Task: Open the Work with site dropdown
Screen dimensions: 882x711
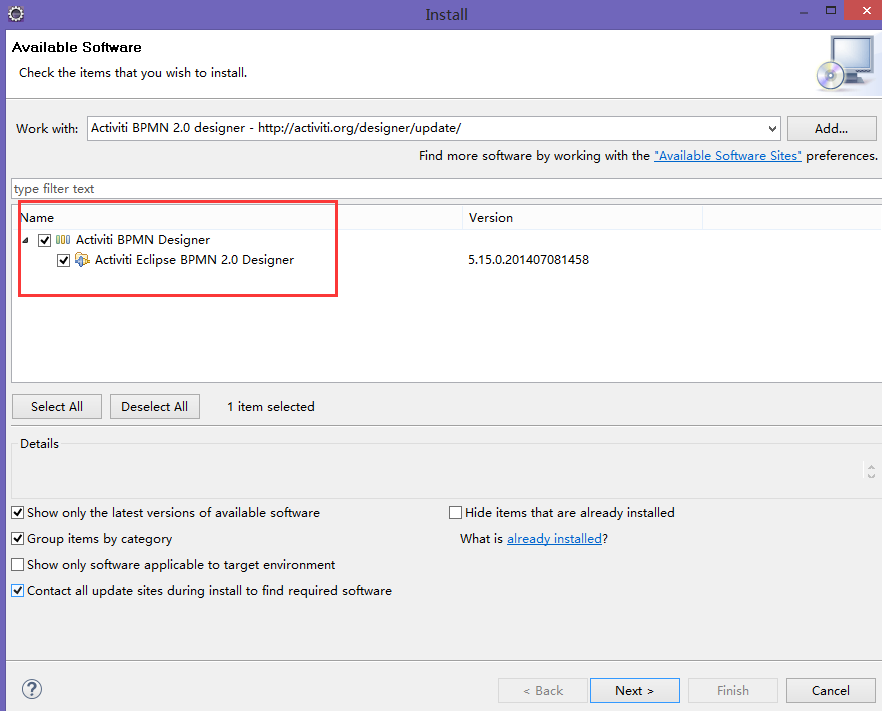Action: (x=771, y=128)
